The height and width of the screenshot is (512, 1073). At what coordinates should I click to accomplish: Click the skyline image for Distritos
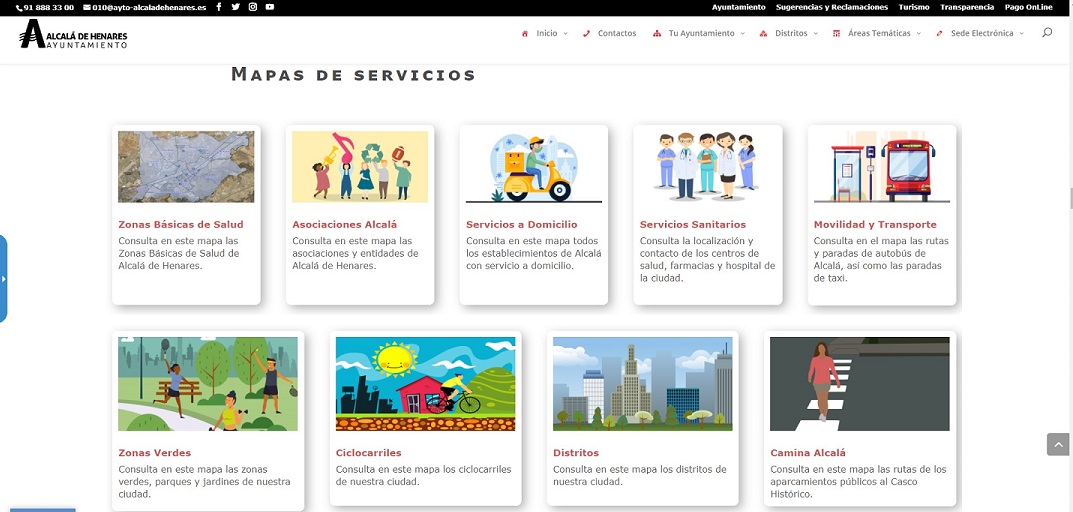[x=643, y=384]
